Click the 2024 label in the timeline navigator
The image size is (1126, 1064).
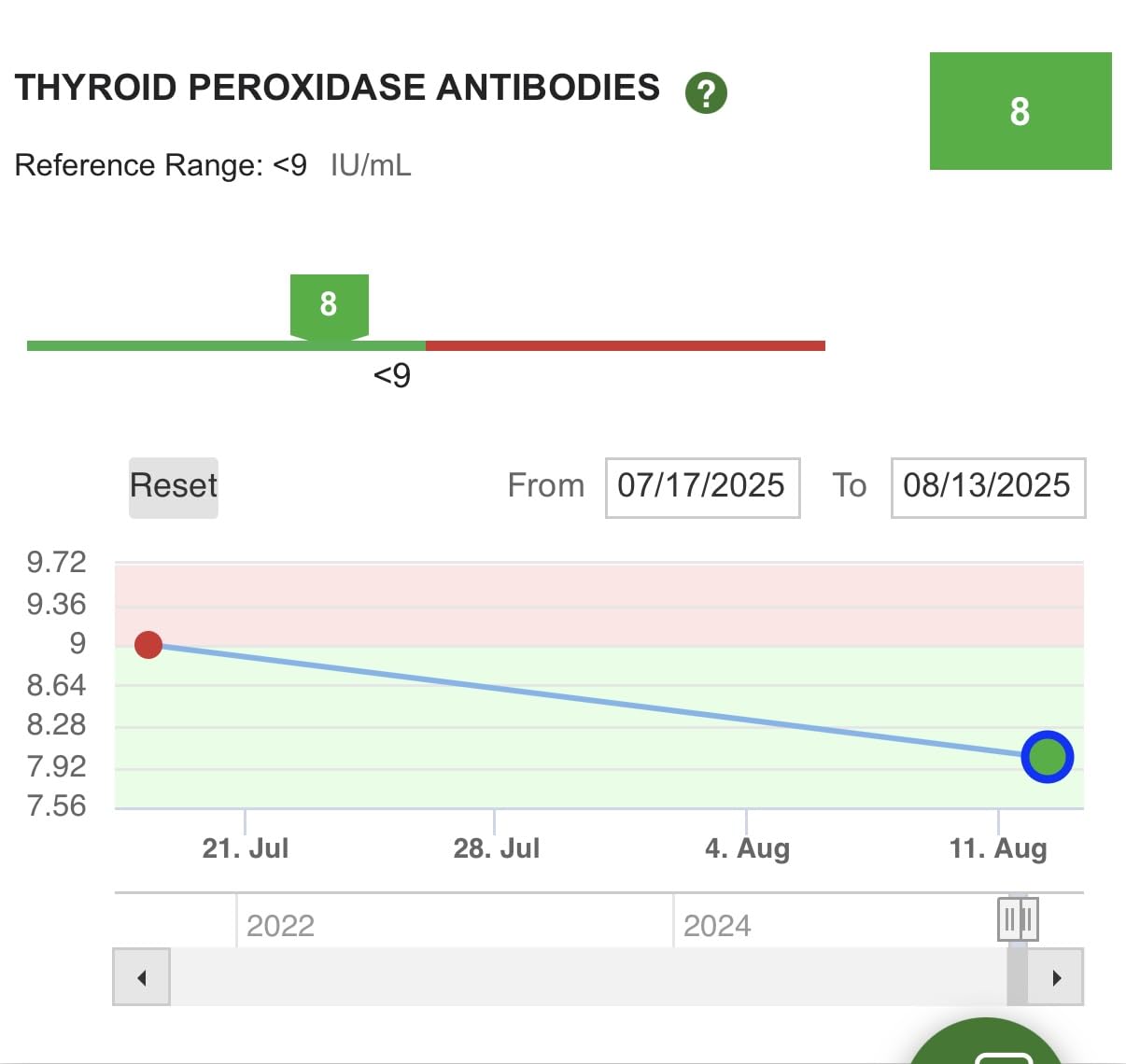tap(717, 925)
